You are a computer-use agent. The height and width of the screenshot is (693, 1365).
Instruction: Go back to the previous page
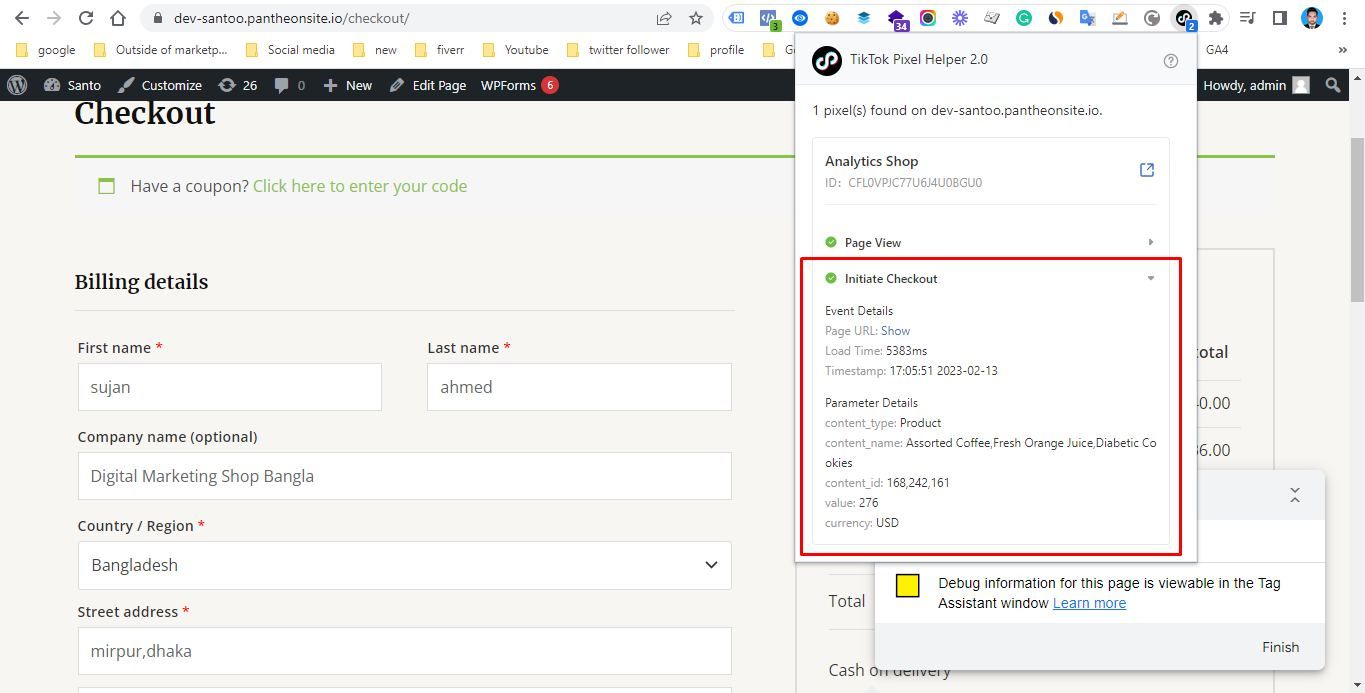(22, 18)
